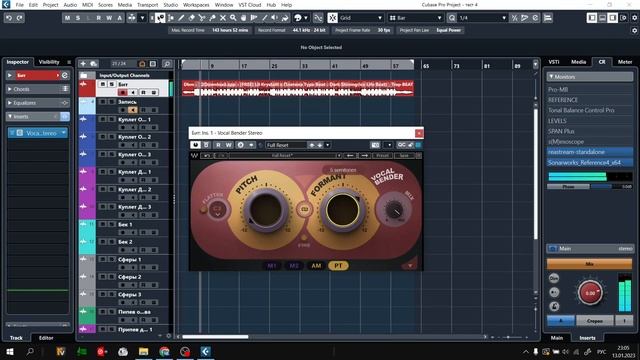Toggle global Solo S state button
Viewport: 640px width, 360px height.
78,18
